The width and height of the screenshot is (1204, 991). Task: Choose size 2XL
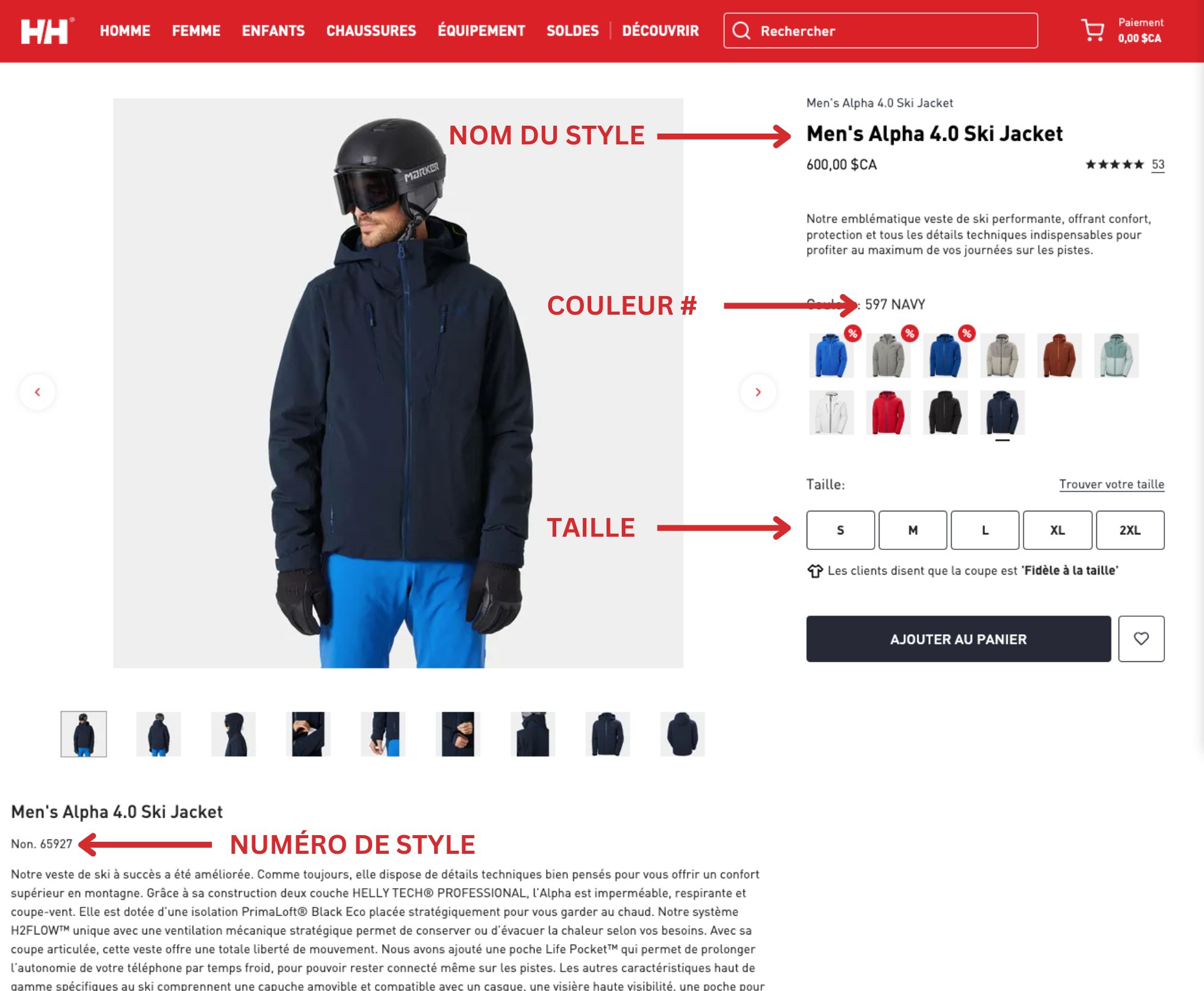point(1130,530)
